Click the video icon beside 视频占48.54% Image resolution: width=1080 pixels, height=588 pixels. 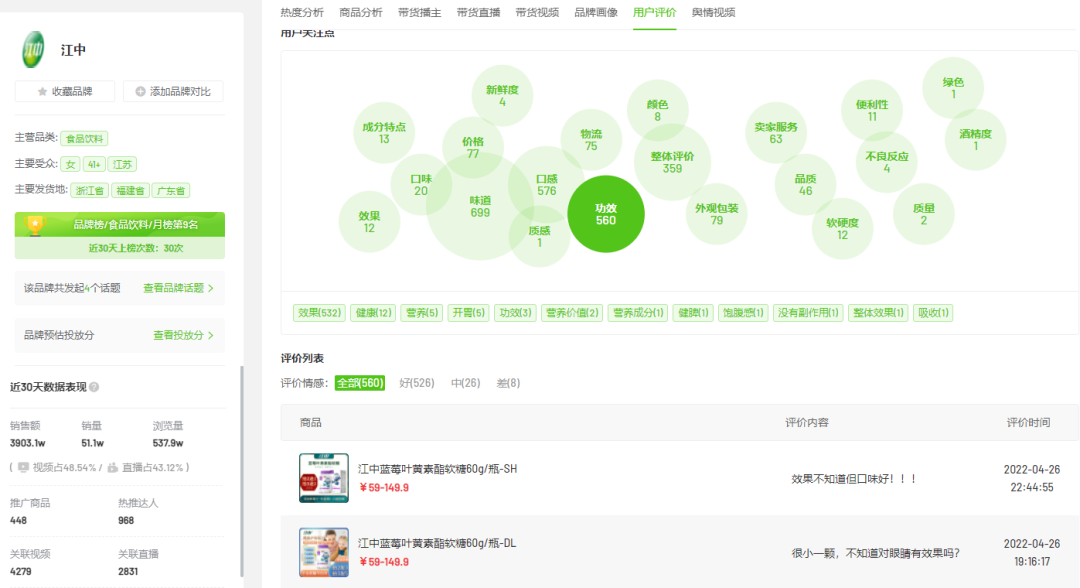click(x=23, y=468)
